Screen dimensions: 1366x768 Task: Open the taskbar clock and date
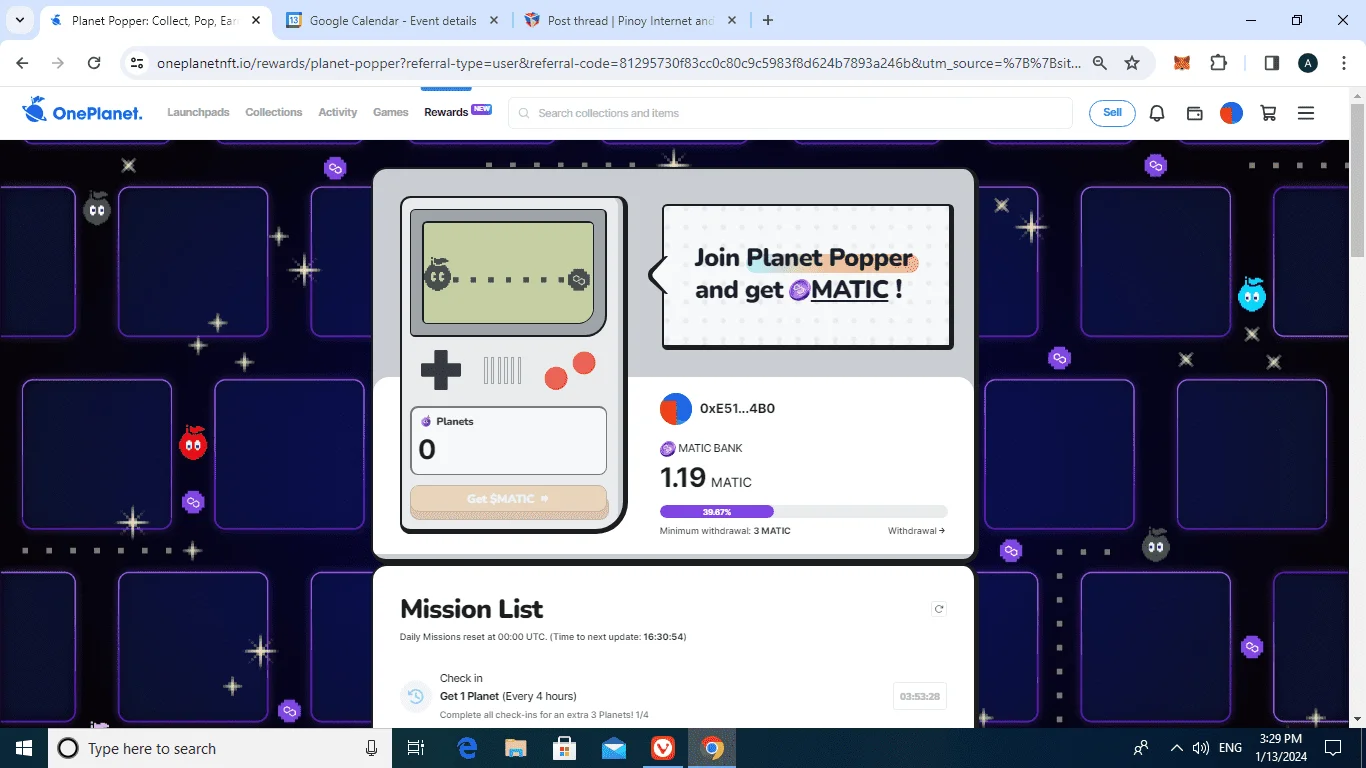point(1283,748)
